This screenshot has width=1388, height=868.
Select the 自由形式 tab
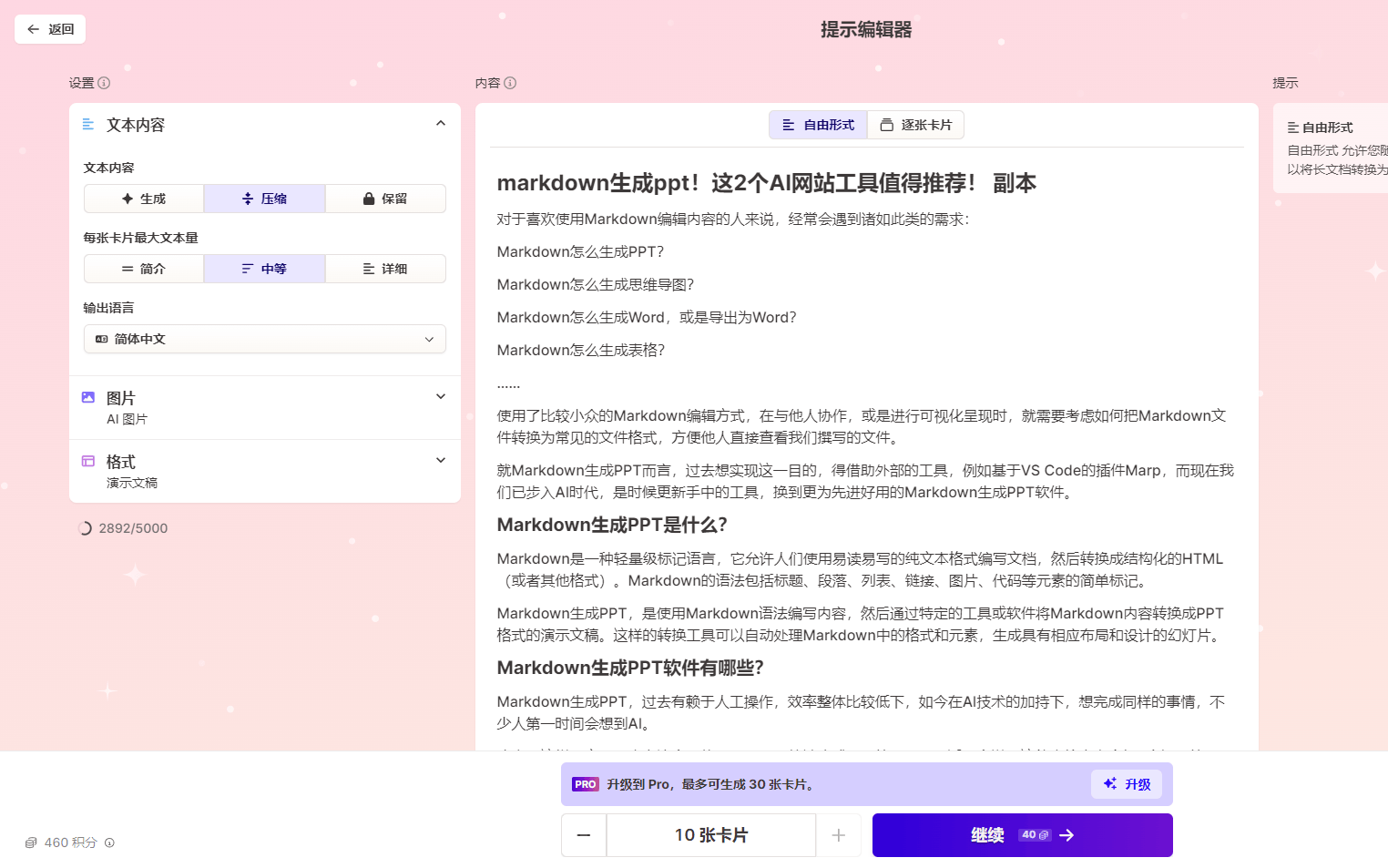pos(817,125)
